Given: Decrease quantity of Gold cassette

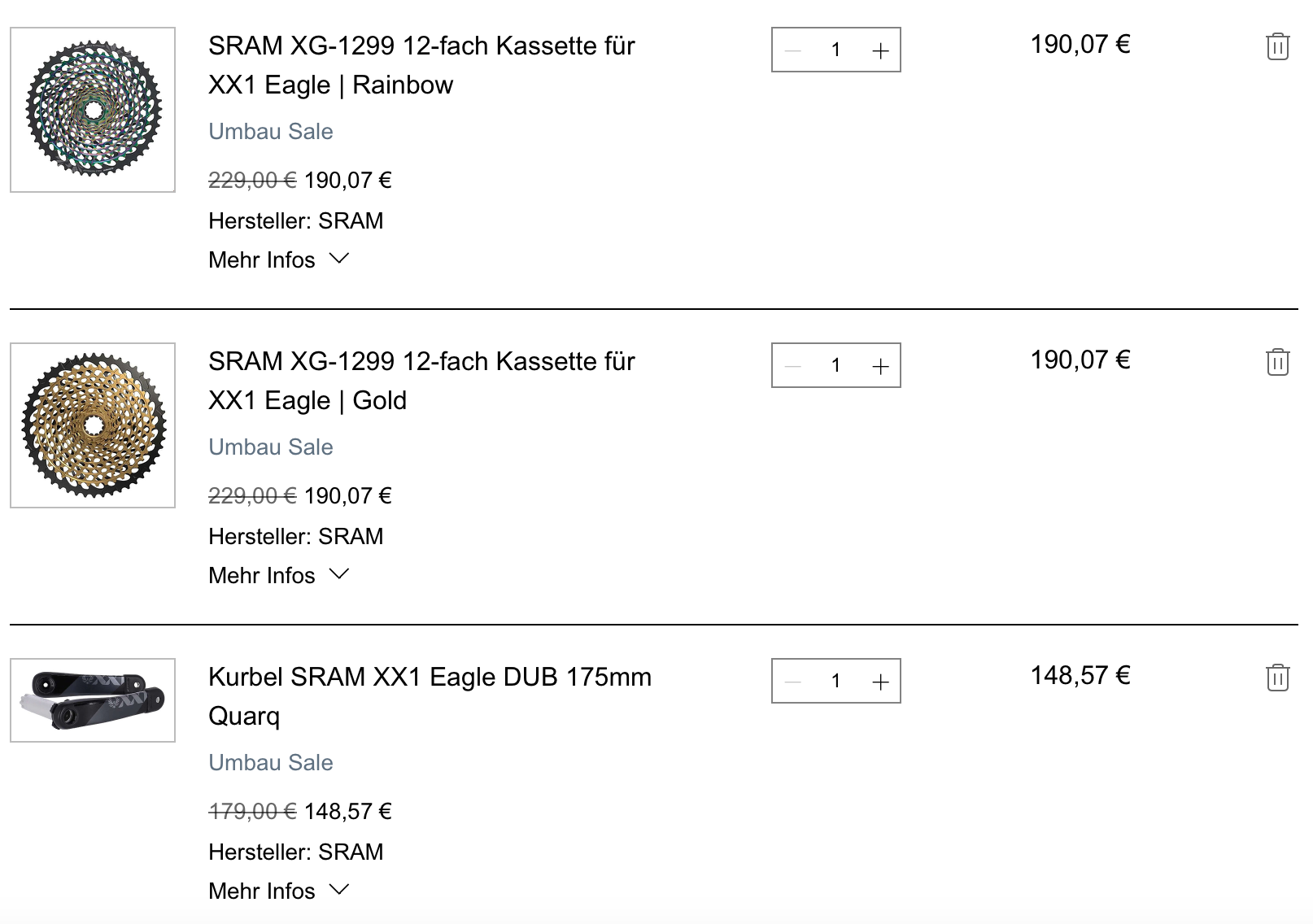Looking at the screenshot, I should point(793,366).
